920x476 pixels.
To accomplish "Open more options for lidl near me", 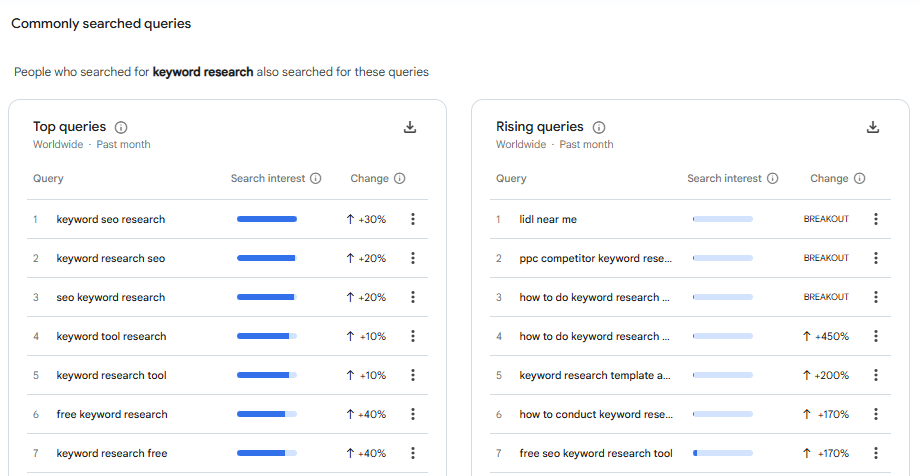I will (x=876, y=219).
